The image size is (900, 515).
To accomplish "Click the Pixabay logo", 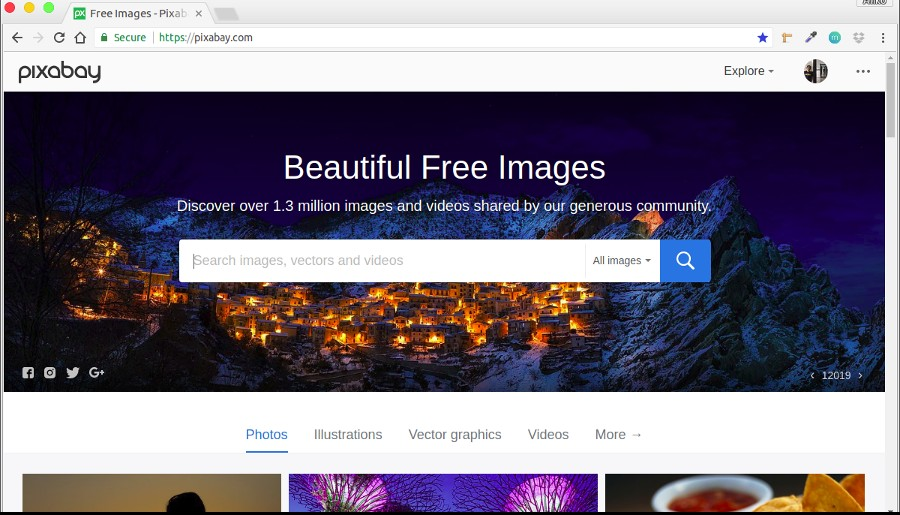I will pyautogui.click(x=60, y=72).
